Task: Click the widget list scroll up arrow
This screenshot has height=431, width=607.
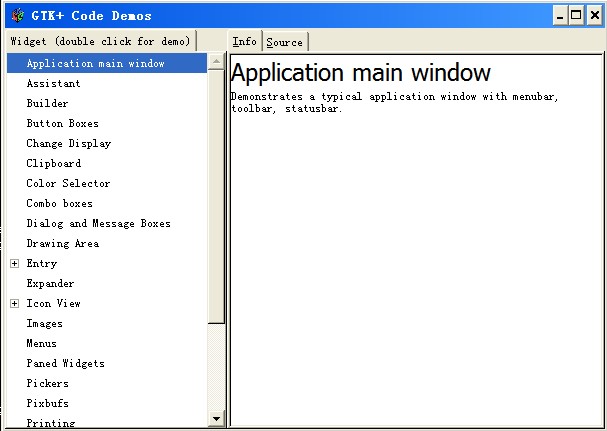Action: coord(216,61)
